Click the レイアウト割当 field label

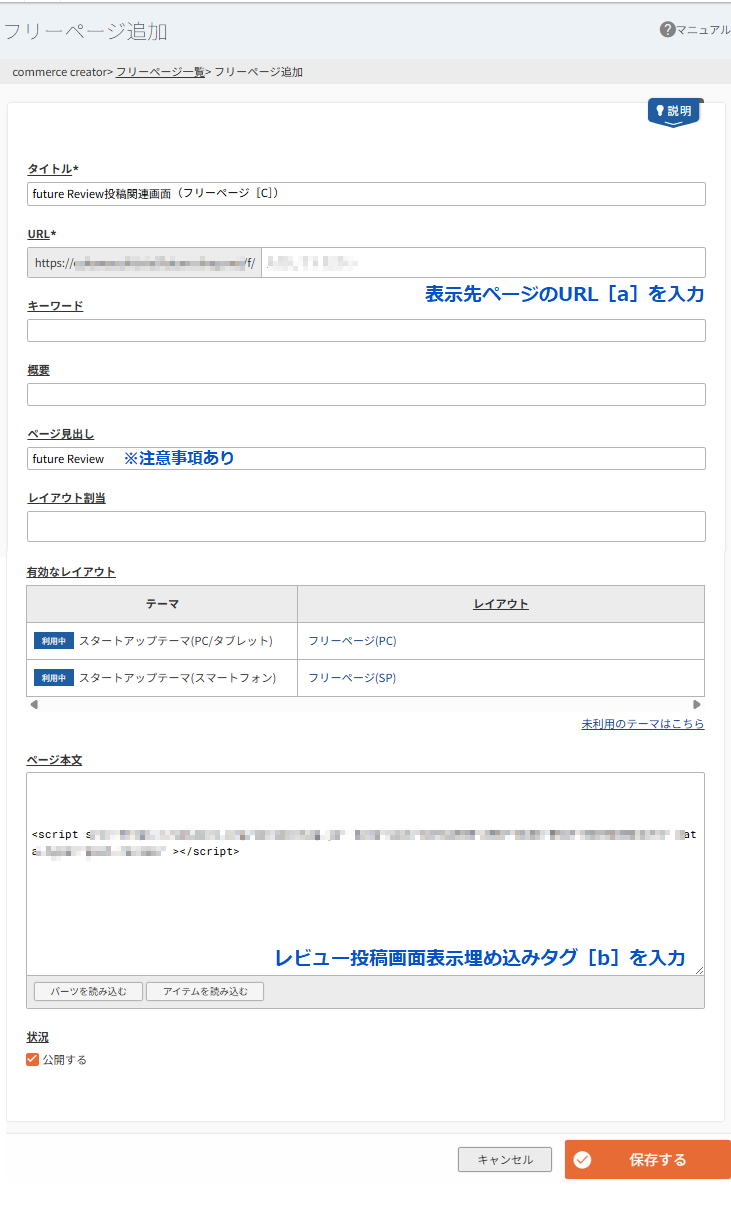point(66,498)
